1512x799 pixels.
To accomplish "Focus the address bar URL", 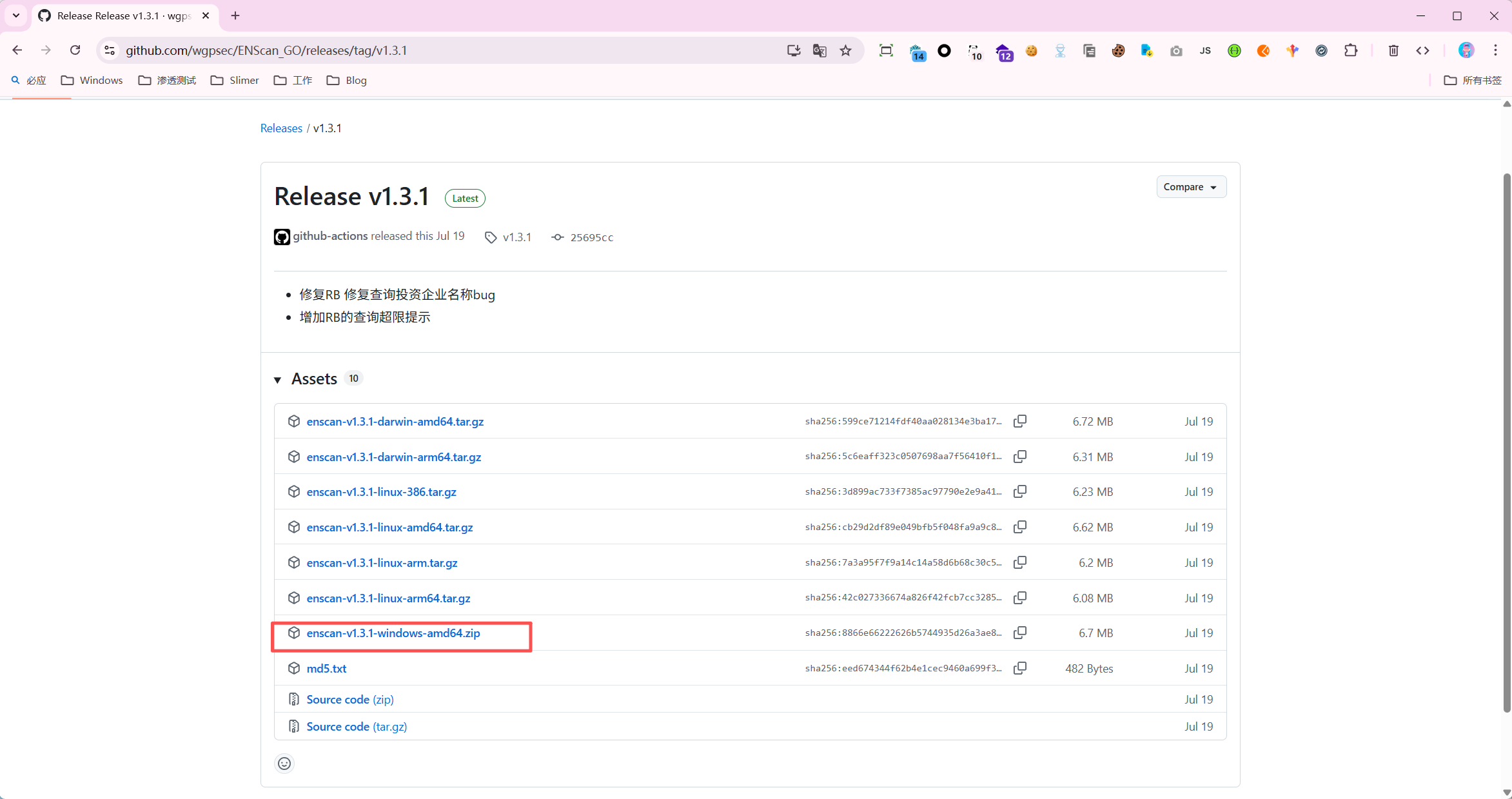I will click(445, 50).
